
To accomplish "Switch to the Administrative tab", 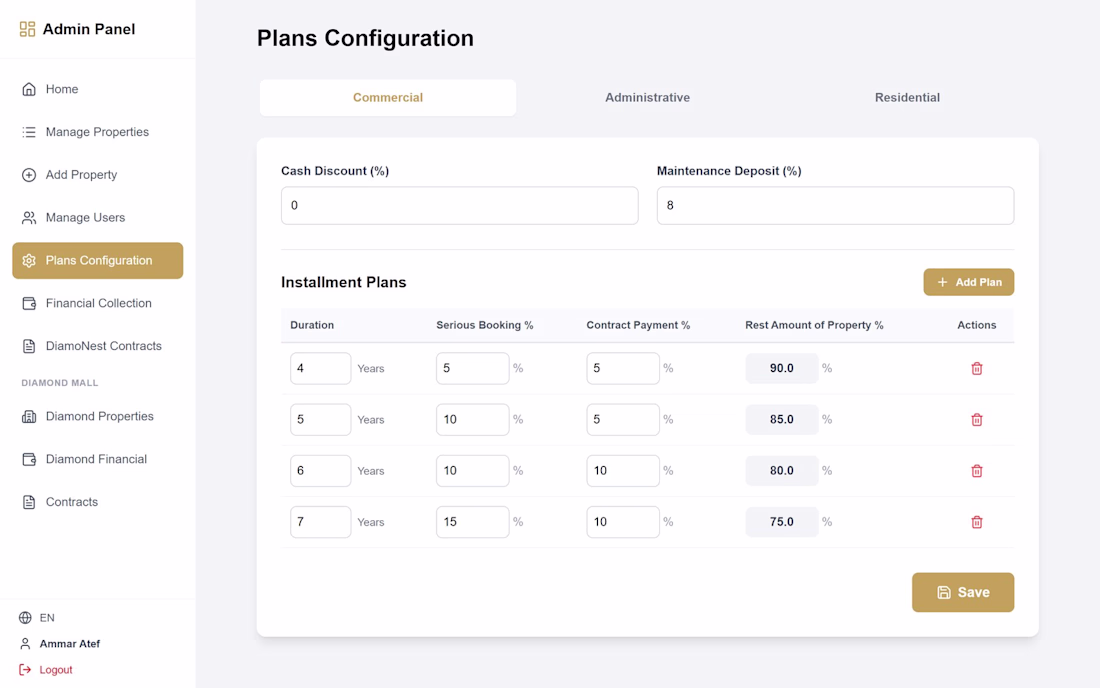I will (x=648, y=97).
